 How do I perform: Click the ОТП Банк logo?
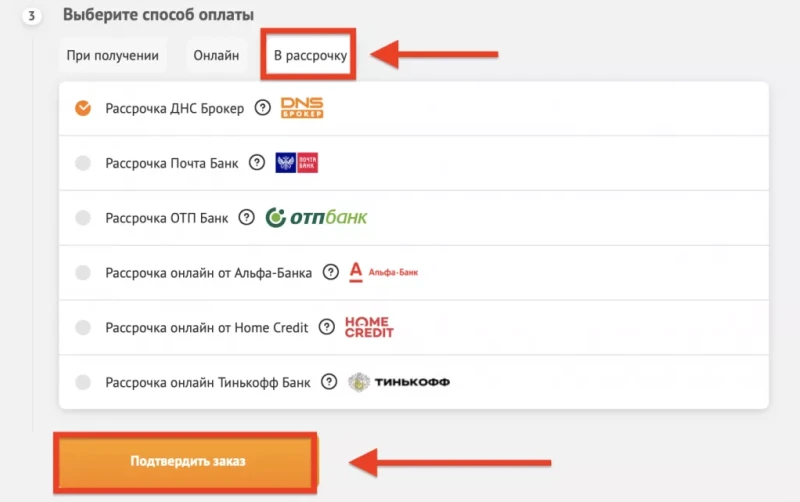[316, 217]
